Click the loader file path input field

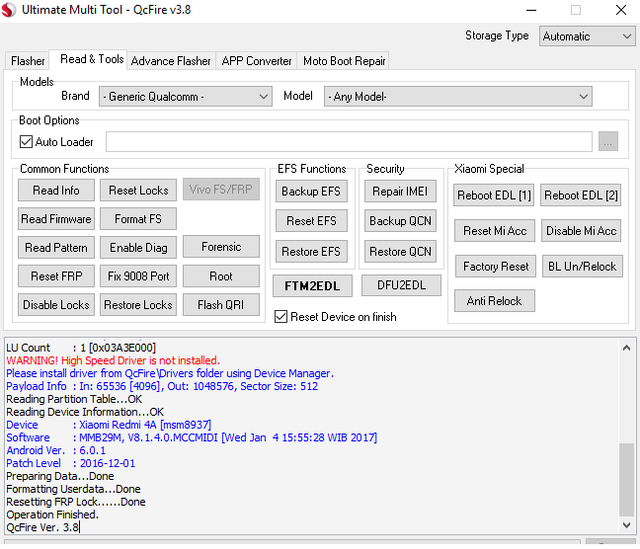click(349, 142)
